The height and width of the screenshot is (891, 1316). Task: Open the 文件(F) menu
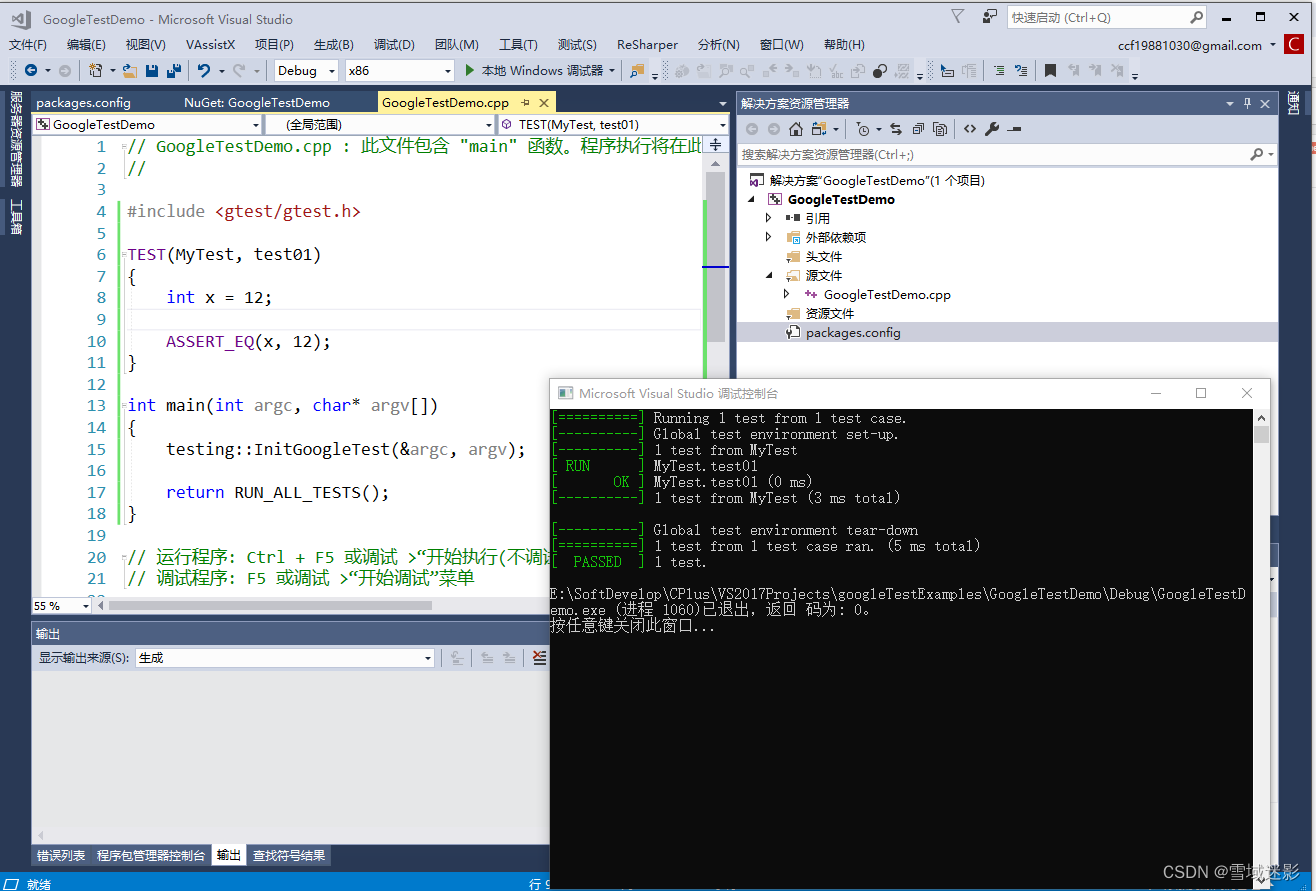28,45
